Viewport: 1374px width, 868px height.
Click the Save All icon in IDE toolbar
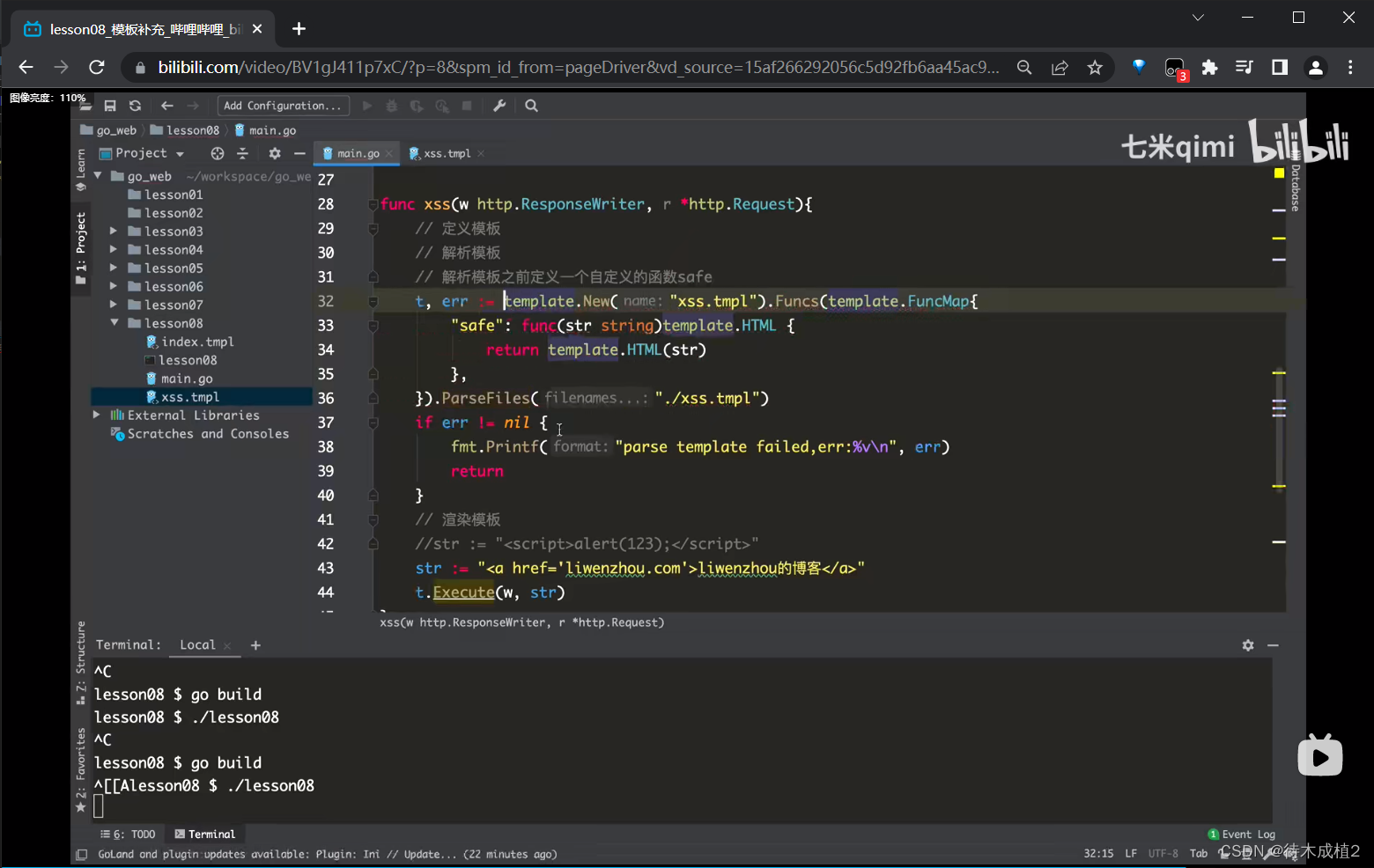tap(110, 106)
